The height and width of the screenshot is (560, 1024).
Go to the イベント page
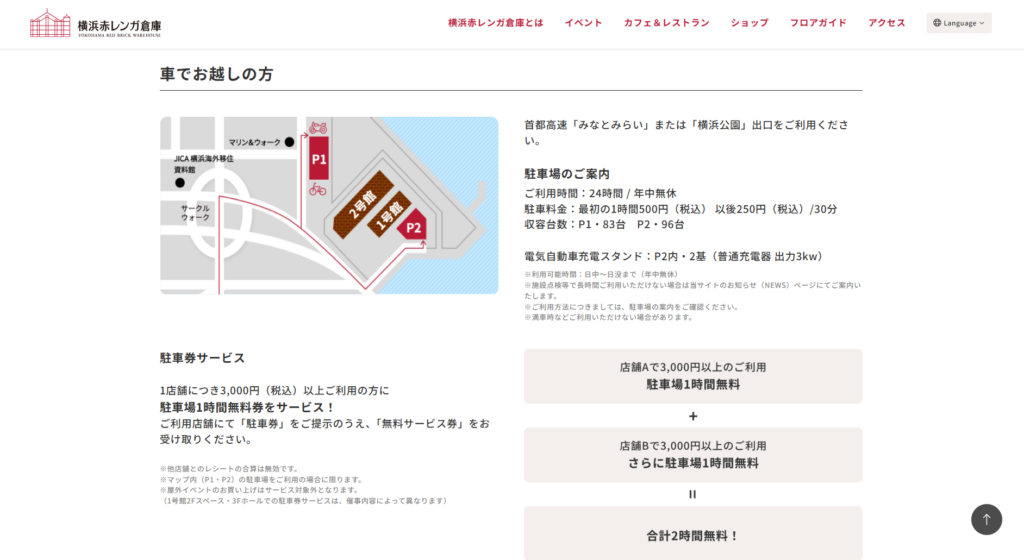[x=583, y=23]
